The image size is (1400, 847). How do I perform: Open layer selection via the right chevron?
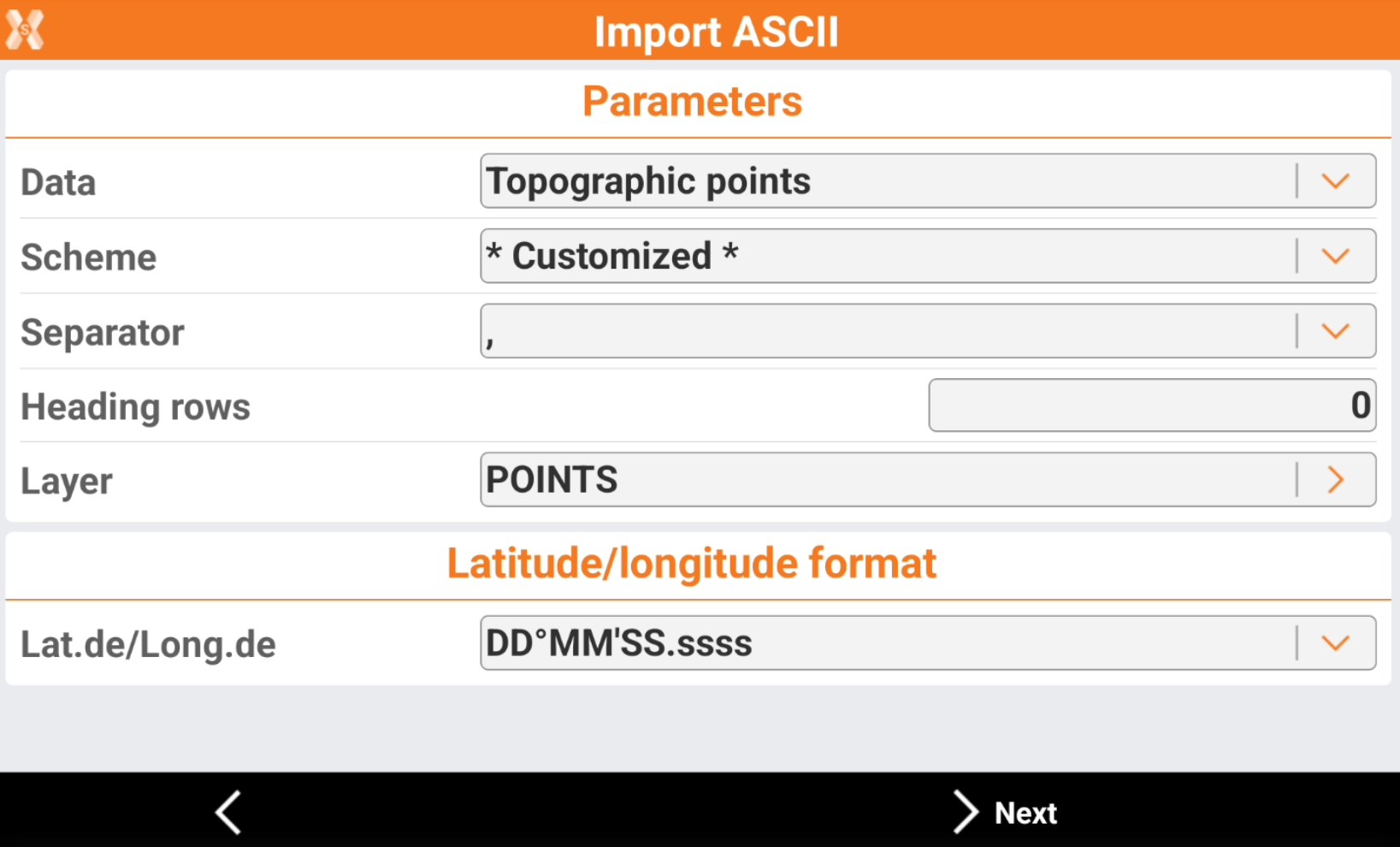1336,480
